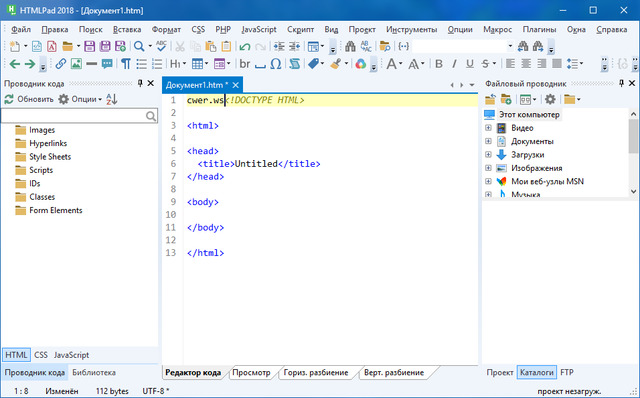Click the Insert image icon

pyautogui.click(x=76, y=64)
